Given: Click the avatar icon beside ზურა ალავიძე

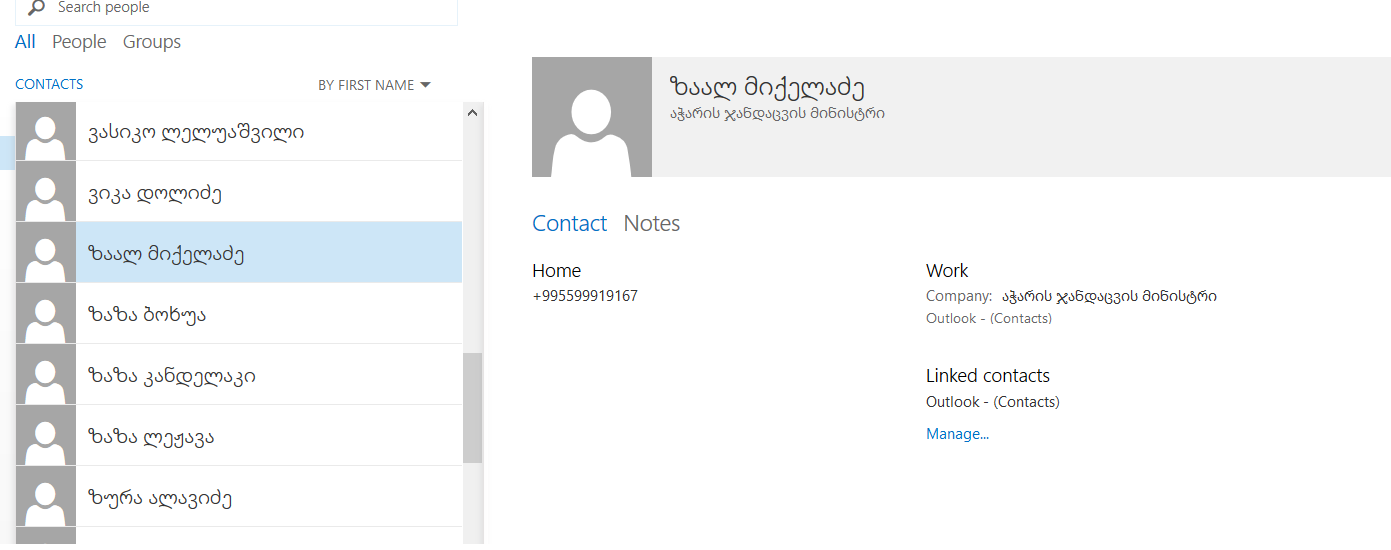Looking at the screenshot, I should click(46, 497).
